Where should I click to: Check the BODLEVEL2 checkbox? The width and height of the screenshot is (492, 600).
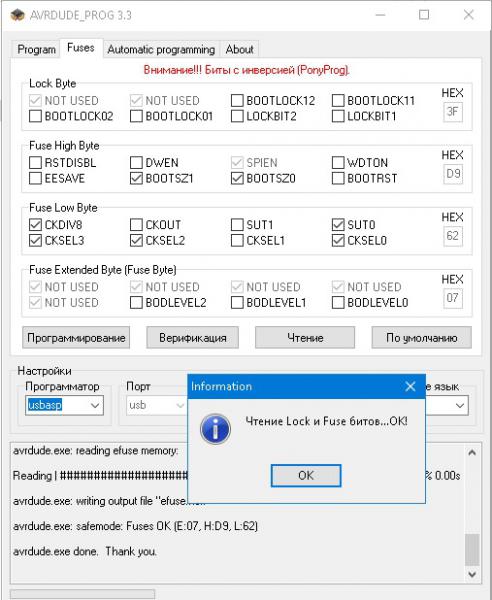(x=136, y=302)
